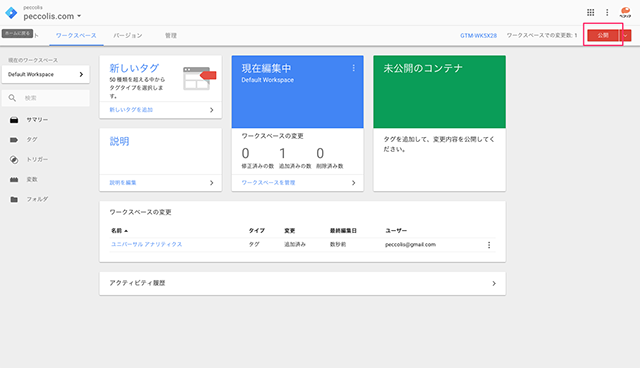Open the dropdown arrow beside 公開
The height and width of the screenshot is (368, 640).
pyautogui.click(x=625, y=35)
